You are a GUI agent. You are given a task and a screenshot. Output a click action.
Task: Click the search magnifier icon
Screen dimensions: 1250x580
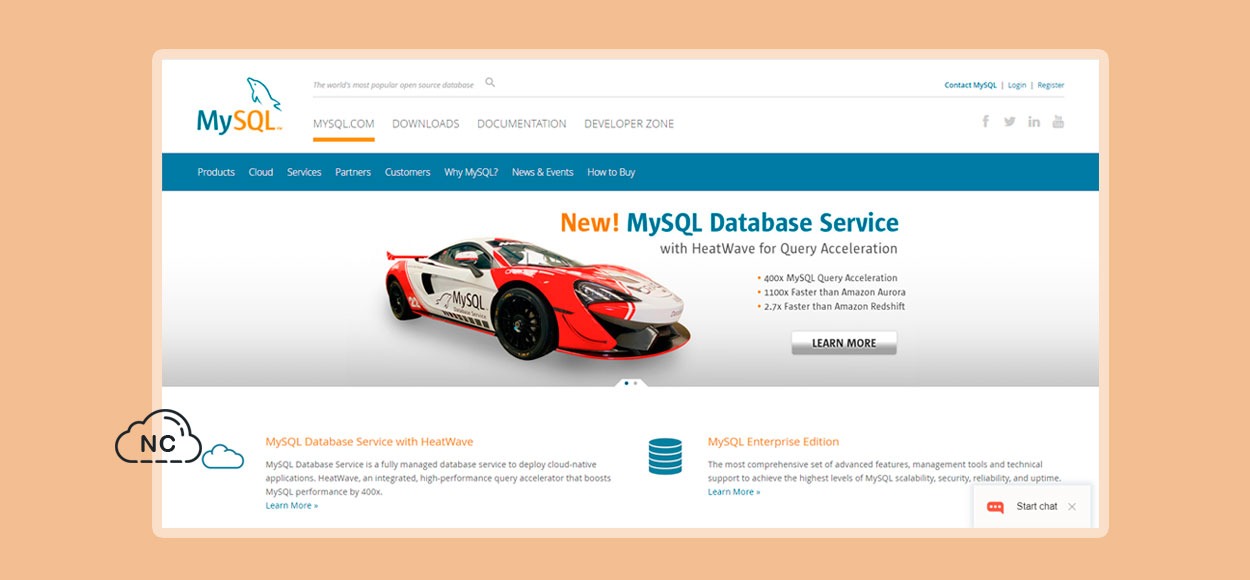(x=490, y=83)
